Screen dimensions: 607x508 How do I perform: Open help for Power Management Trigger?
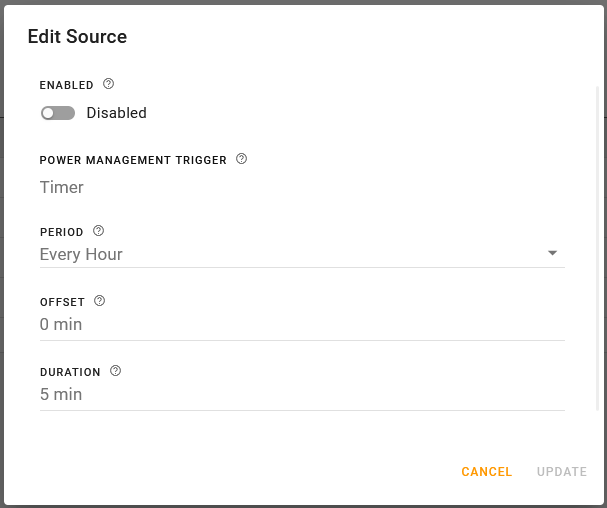(x=241, y=159)
